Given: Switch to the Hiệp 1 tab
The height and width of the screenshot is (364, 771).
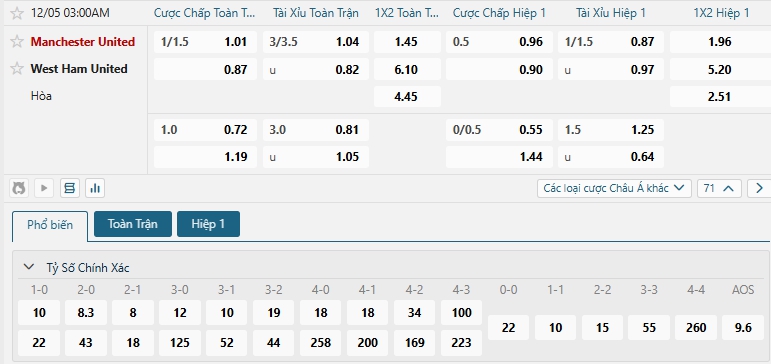Looking at the screenshot, I should pyautogui.click(x=208, y=224).
